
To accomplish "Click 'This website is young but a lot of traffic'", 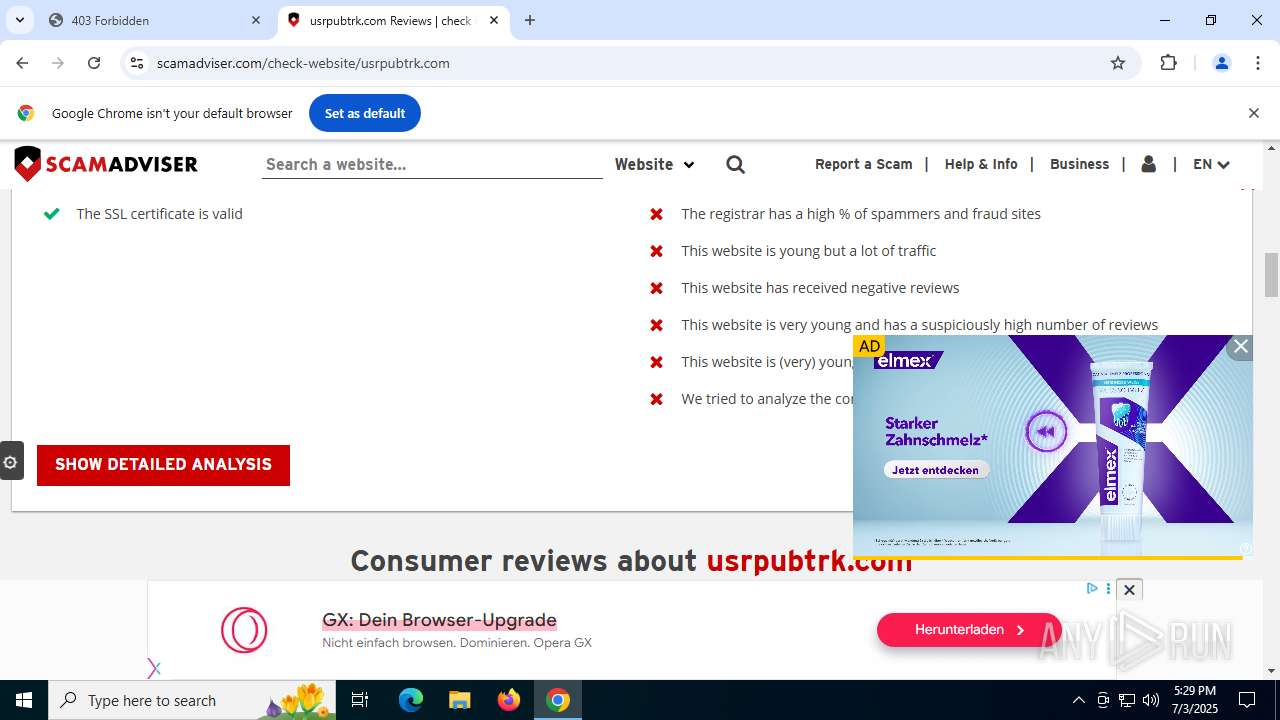I will [809, 251].
